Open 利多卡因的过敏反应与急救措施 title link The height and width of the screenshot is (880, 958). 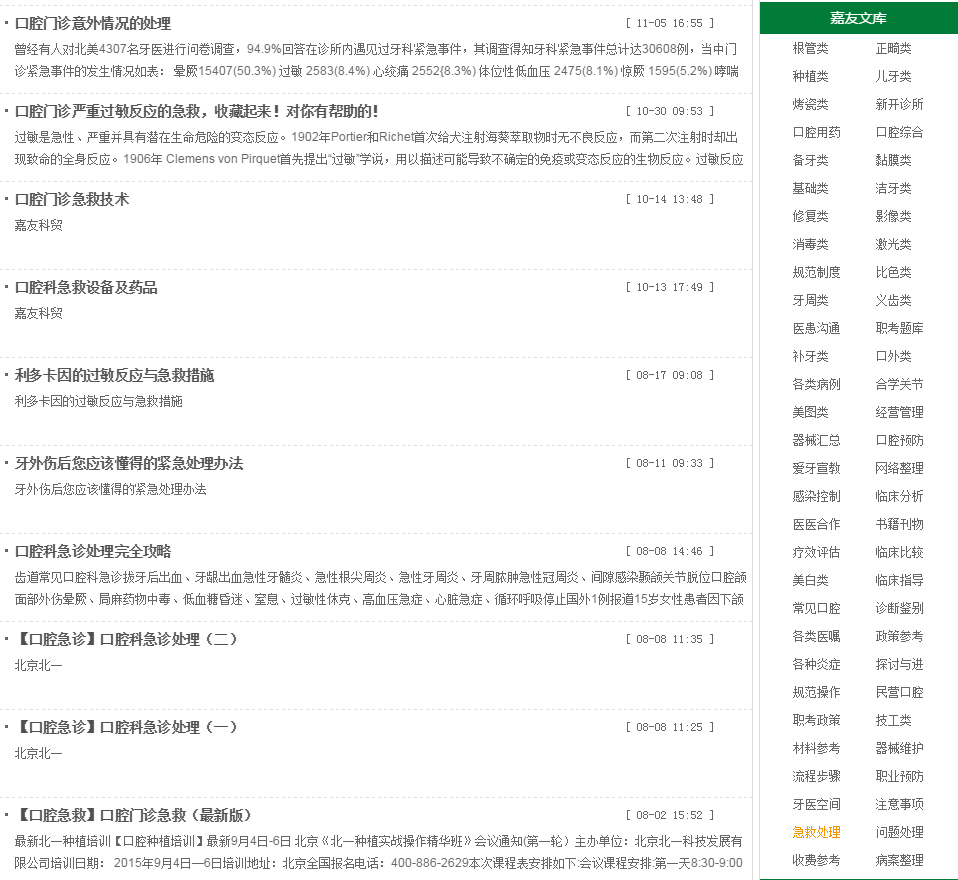pos(114,375)
